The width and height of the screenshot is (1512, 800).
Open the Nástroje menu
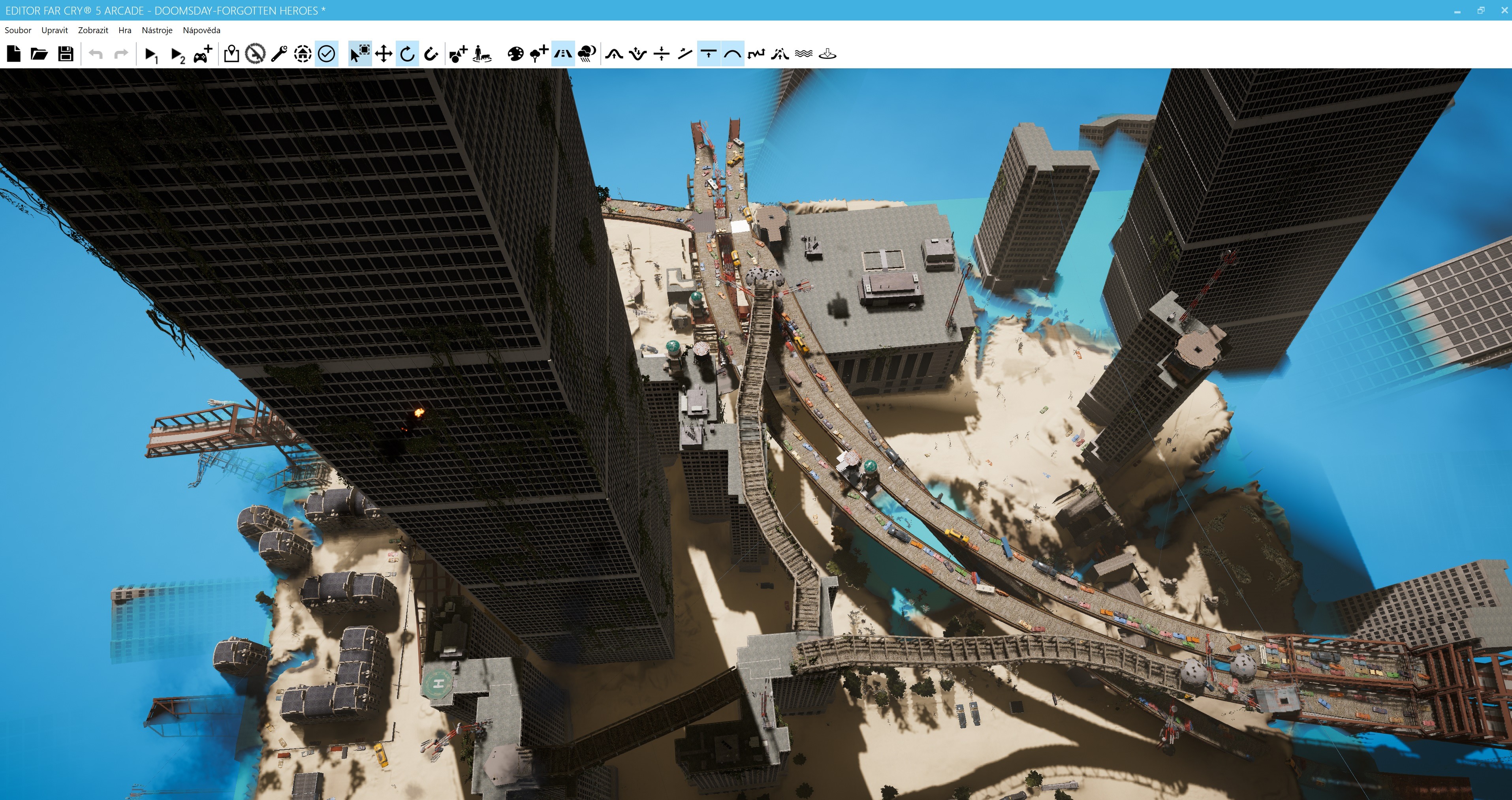[157, 30]
